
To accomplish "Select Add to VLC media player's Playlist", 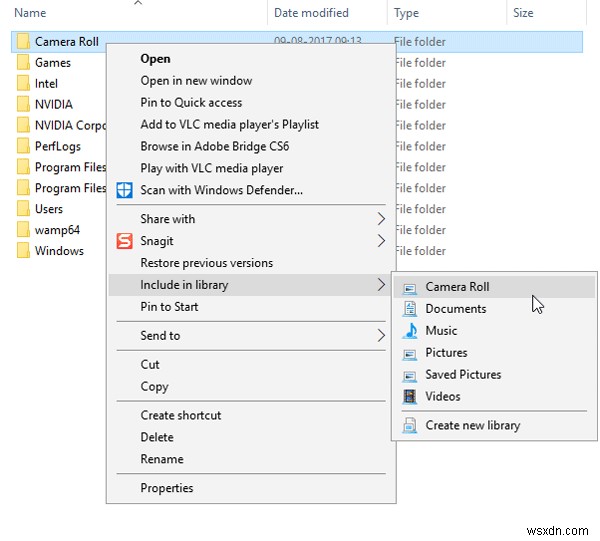I will pyautogui.click(x=230, y=124).
